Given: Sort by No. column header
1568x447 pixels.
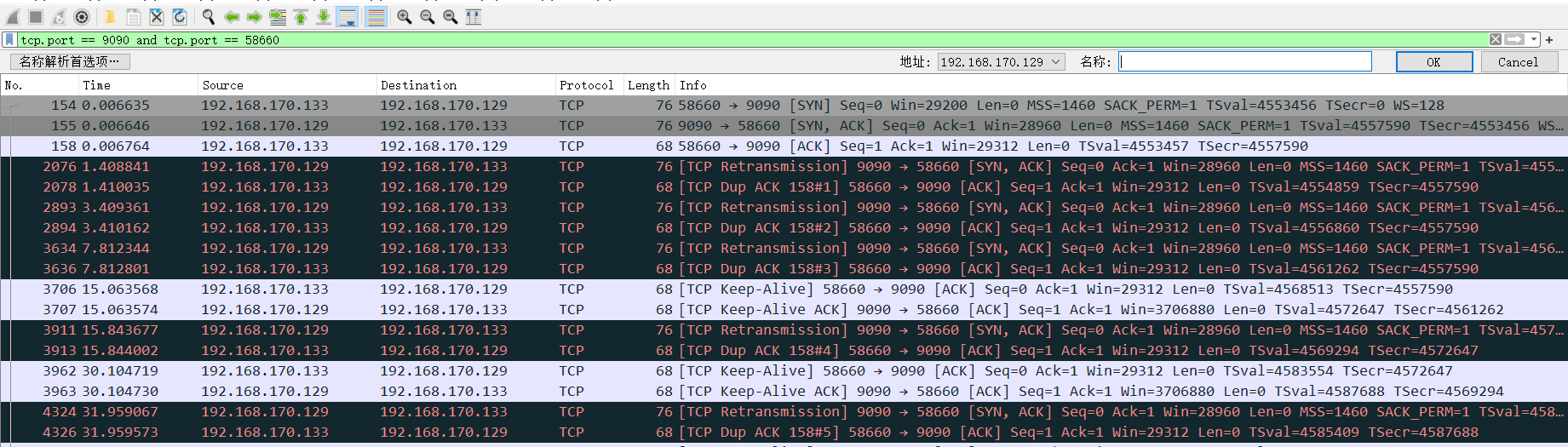Looking at the screenshot, I should click(x=39, y=85).
